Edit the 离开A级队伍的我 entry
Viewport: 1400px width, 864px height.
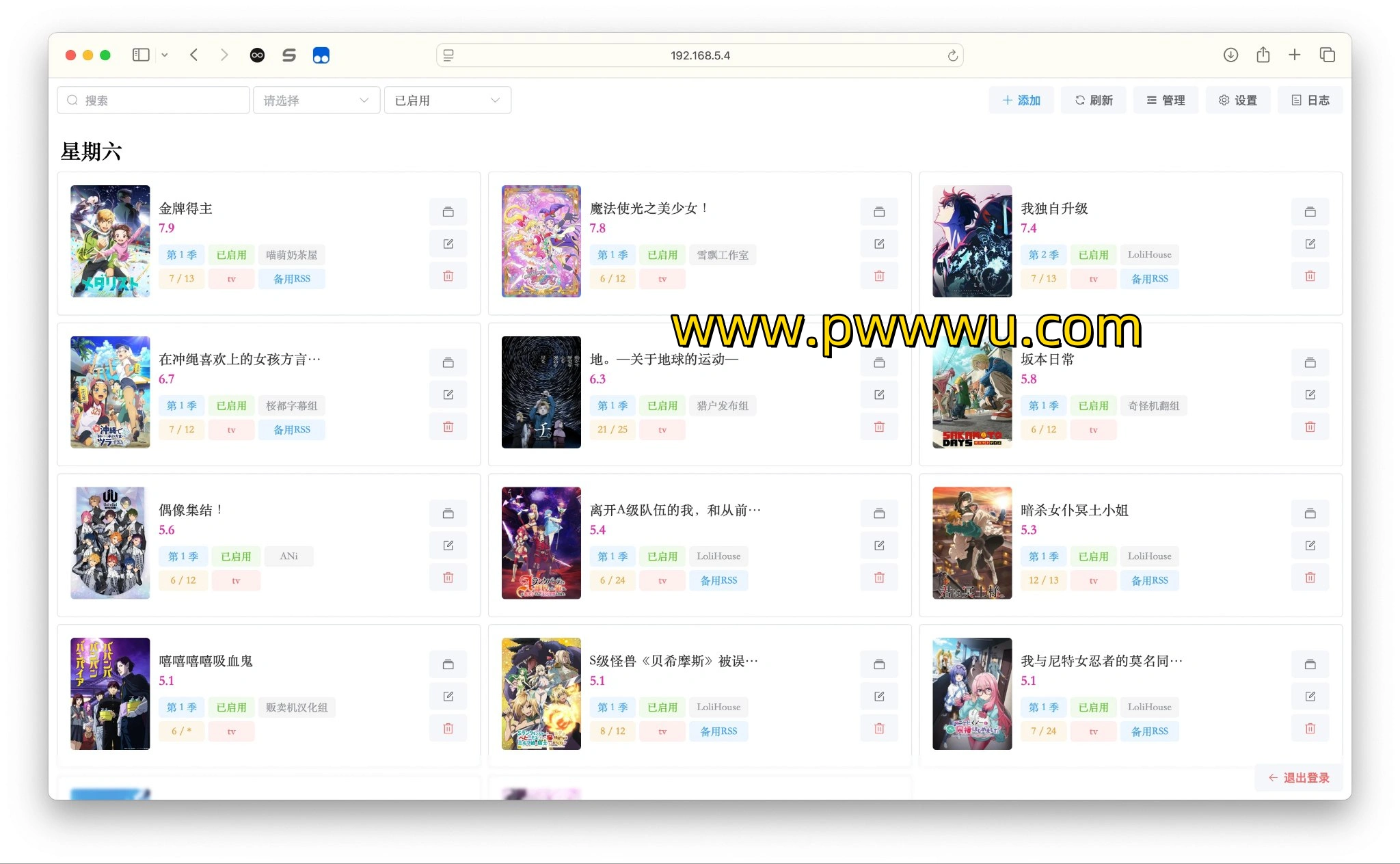[879, 546]
